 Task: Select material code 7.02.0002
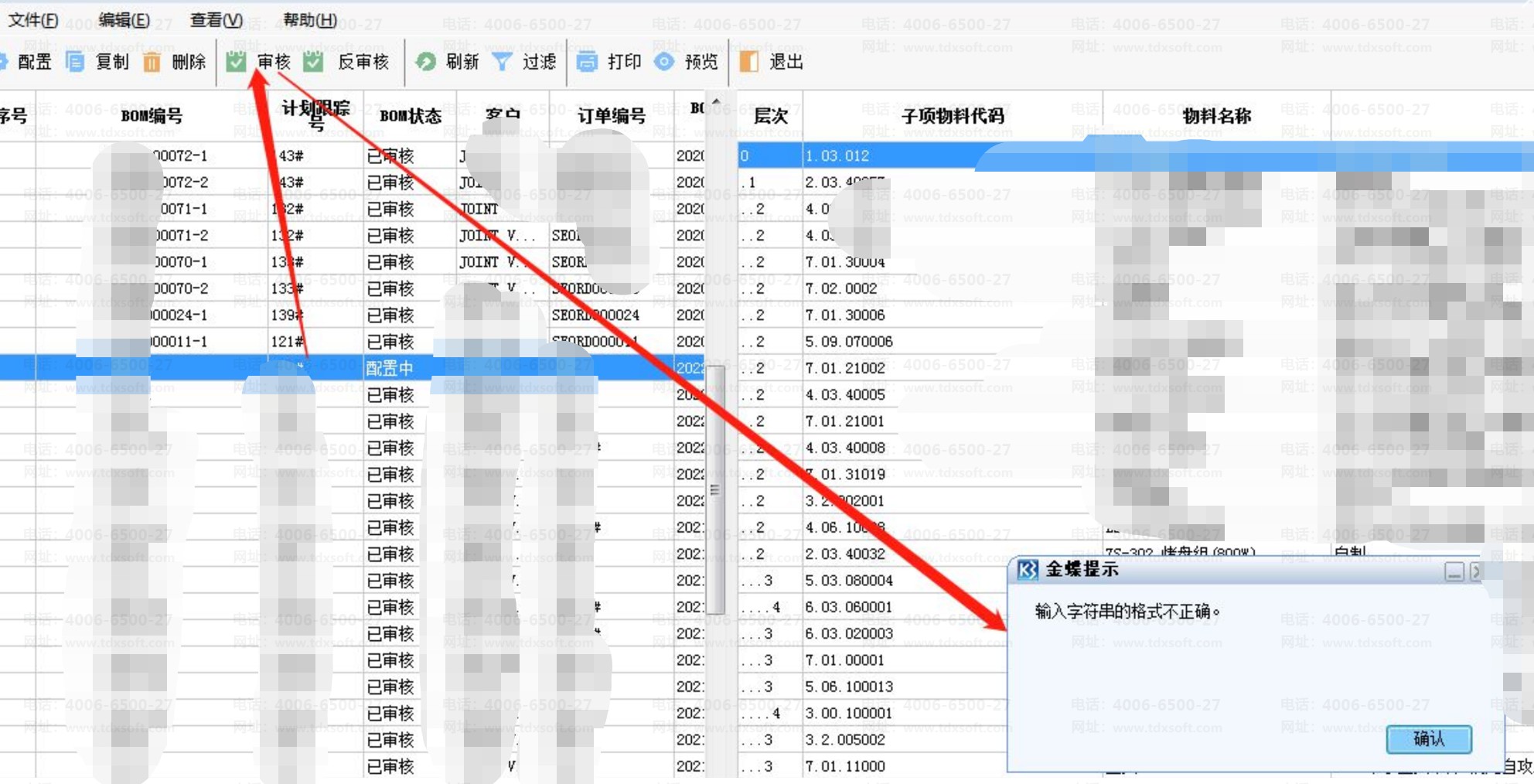point(841,288)
